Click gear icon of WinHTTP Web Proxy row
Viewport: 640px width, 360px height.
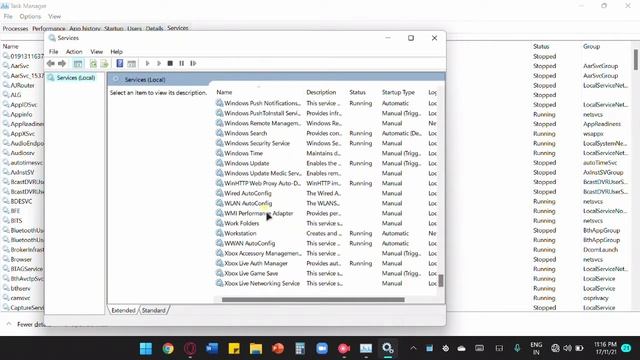pos(219,183)
